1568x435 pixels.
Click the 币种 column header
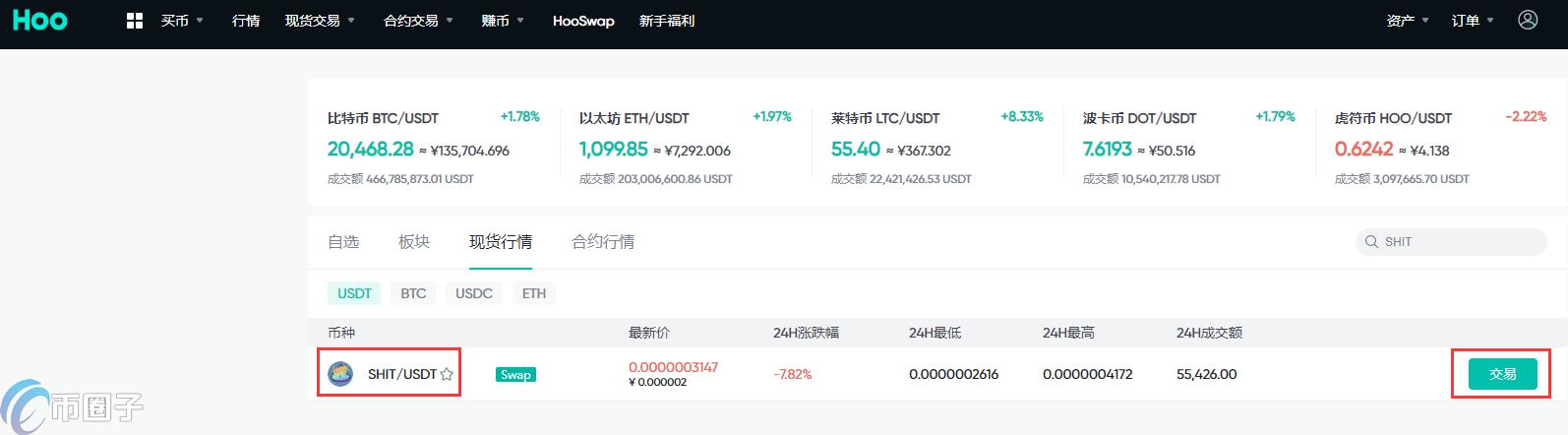click(341, 333)
